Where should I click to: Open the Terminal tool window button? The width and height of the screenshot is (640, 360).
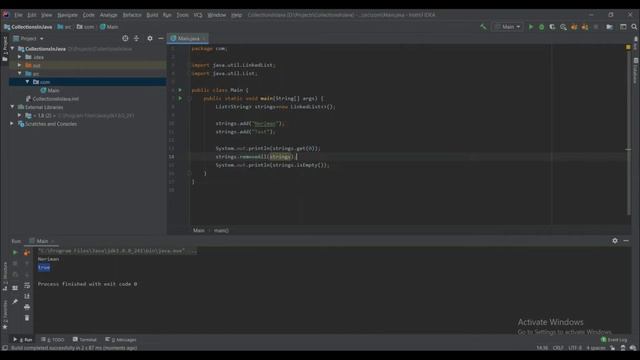point(84,340)
